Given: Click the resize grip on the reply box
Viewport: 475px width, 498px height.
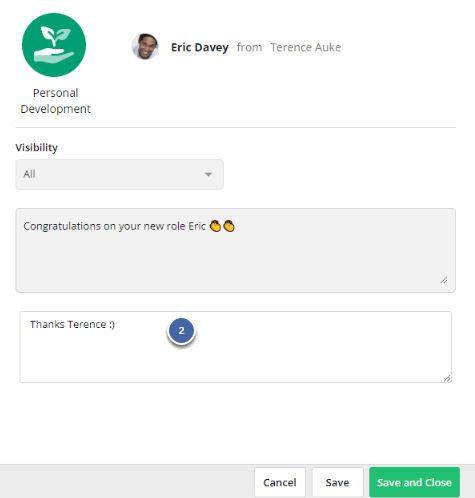Looking at the screenshot, I should coord(447,378).
